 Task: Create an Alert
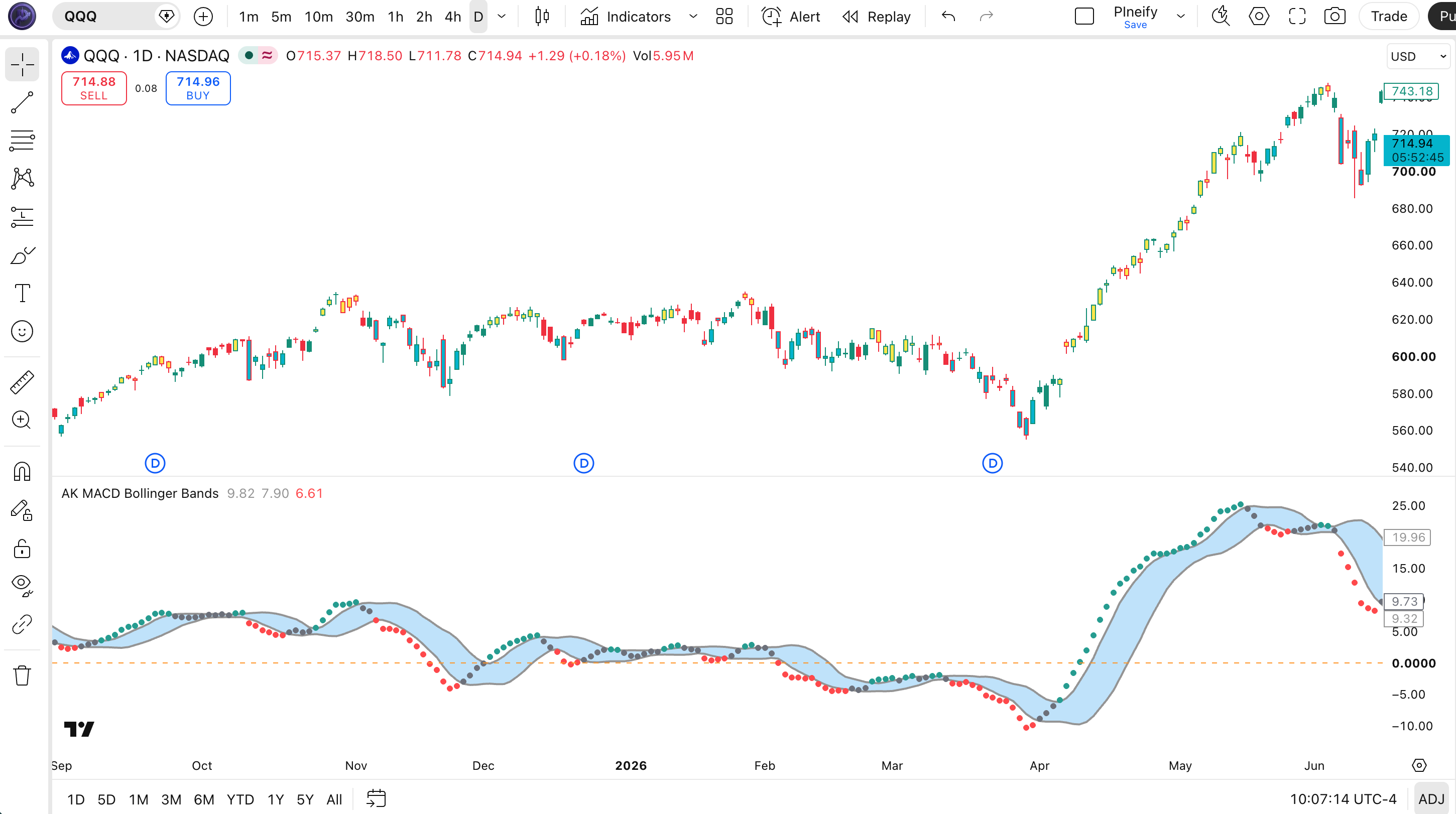click(x=791, y=17)
